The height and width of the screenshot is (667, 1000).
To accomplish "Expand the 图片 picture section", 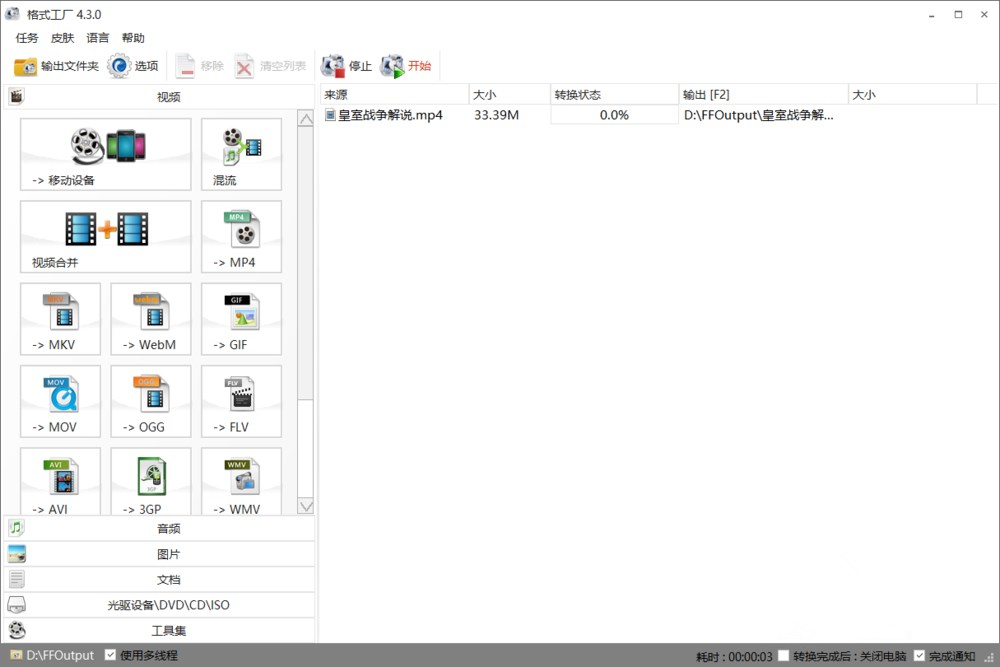I will coord(160,554).
